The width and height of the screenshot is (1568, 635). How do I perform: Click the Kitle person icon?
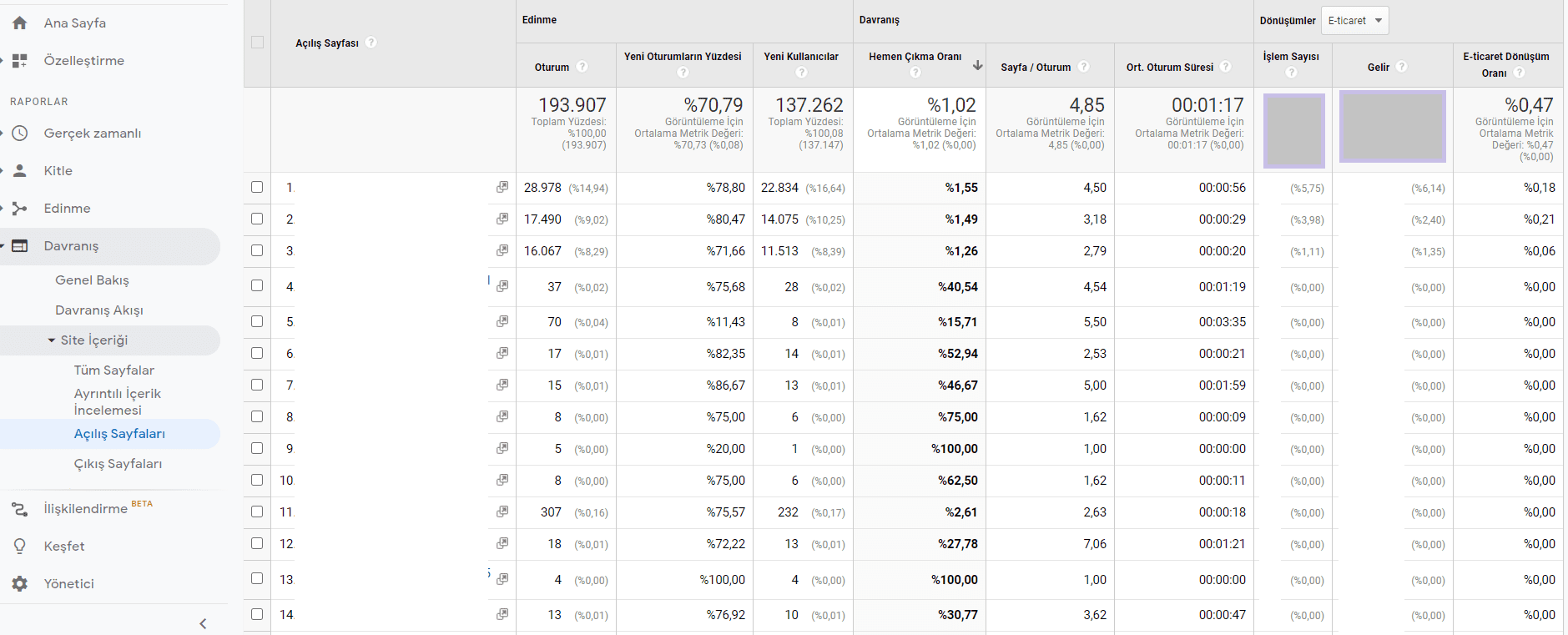point(20,171)
